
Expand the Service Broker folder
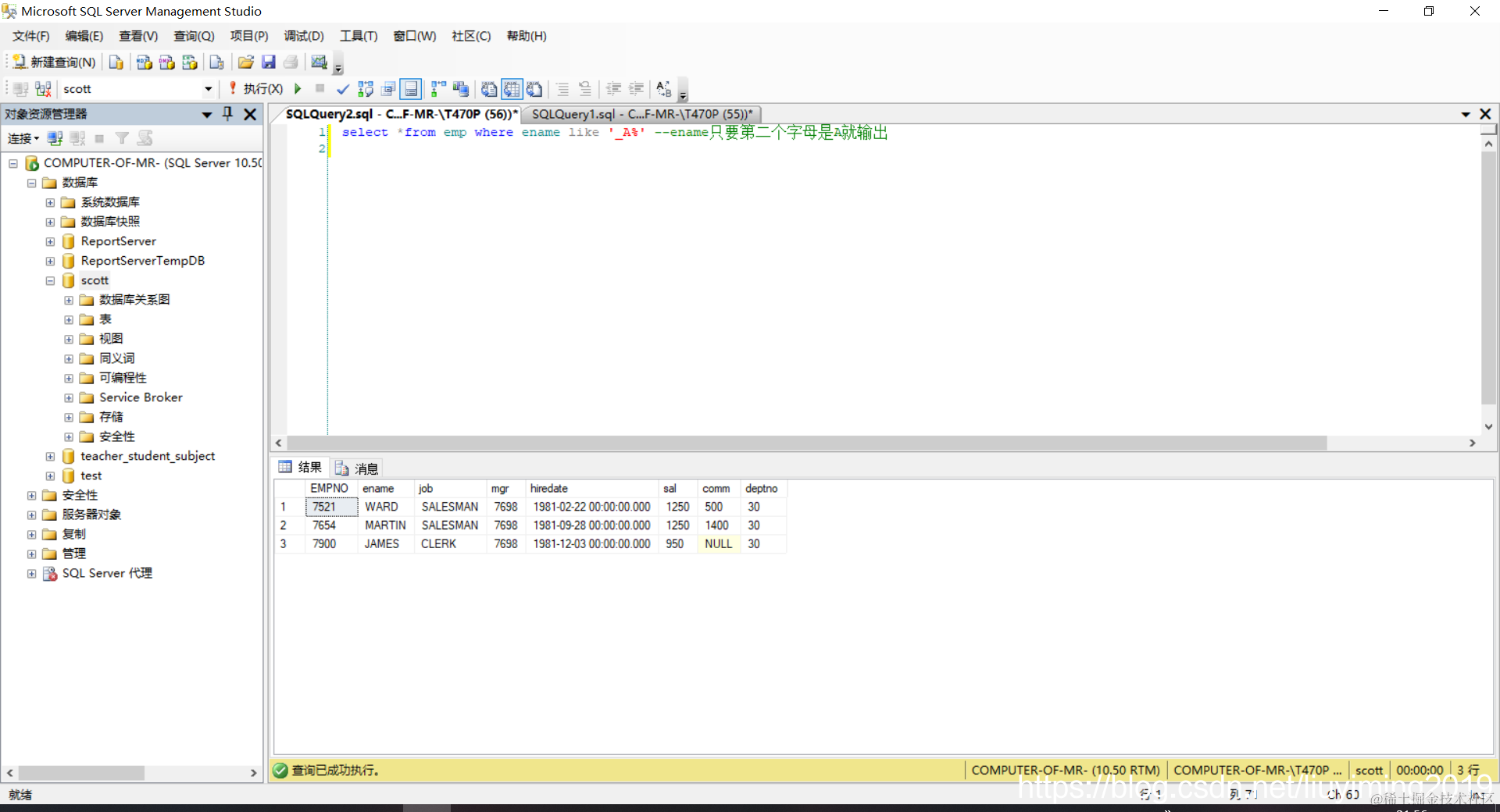point(69,397)
